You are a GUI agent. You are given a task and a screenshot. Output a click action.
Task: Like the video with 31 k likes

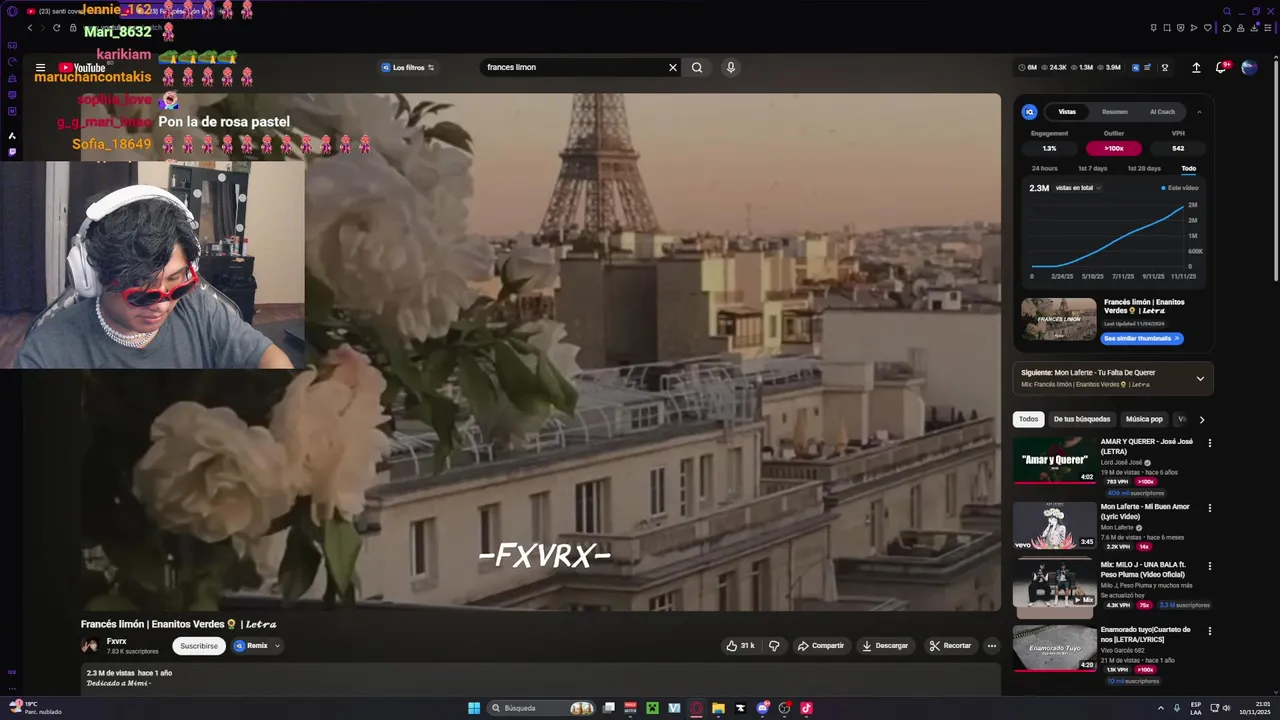[741, 646]
